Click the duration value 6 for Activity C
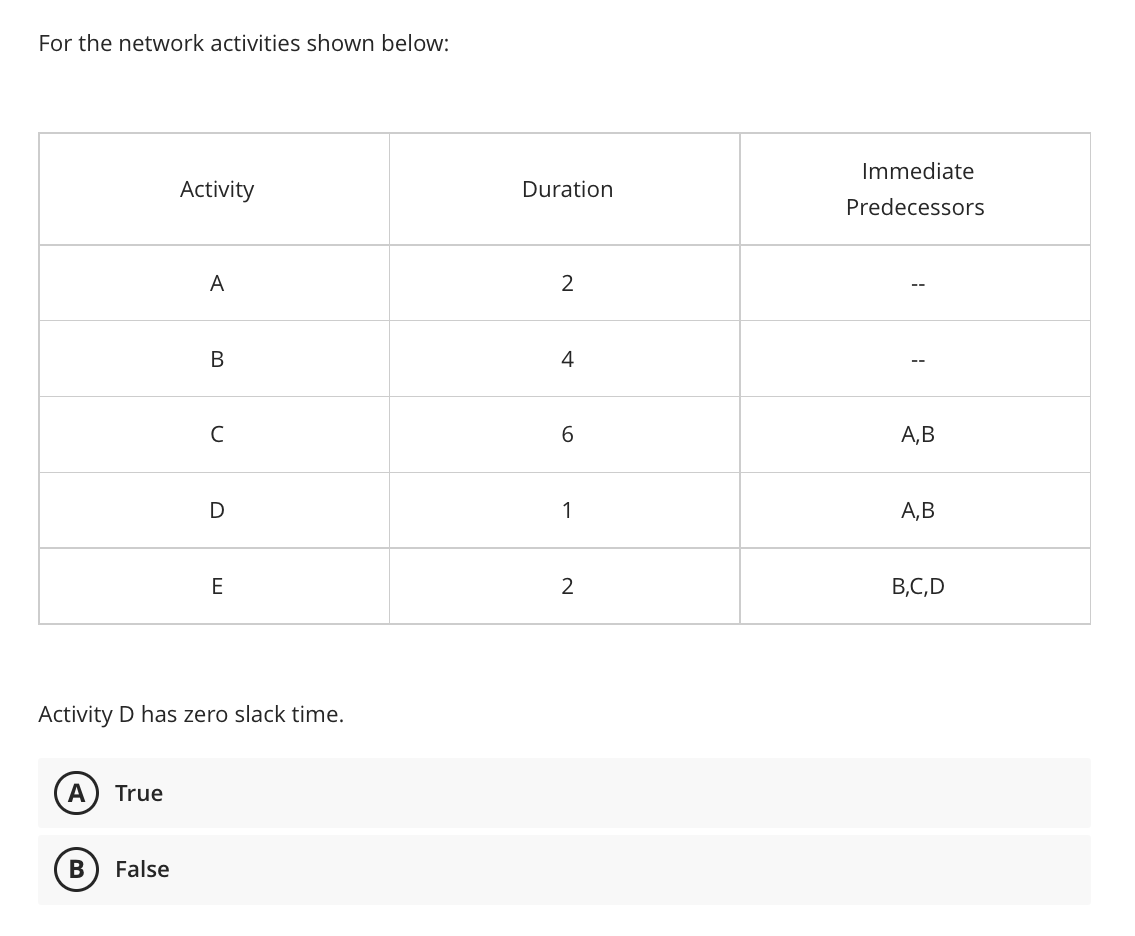The image size is (1135, 936). coord(567,434)
